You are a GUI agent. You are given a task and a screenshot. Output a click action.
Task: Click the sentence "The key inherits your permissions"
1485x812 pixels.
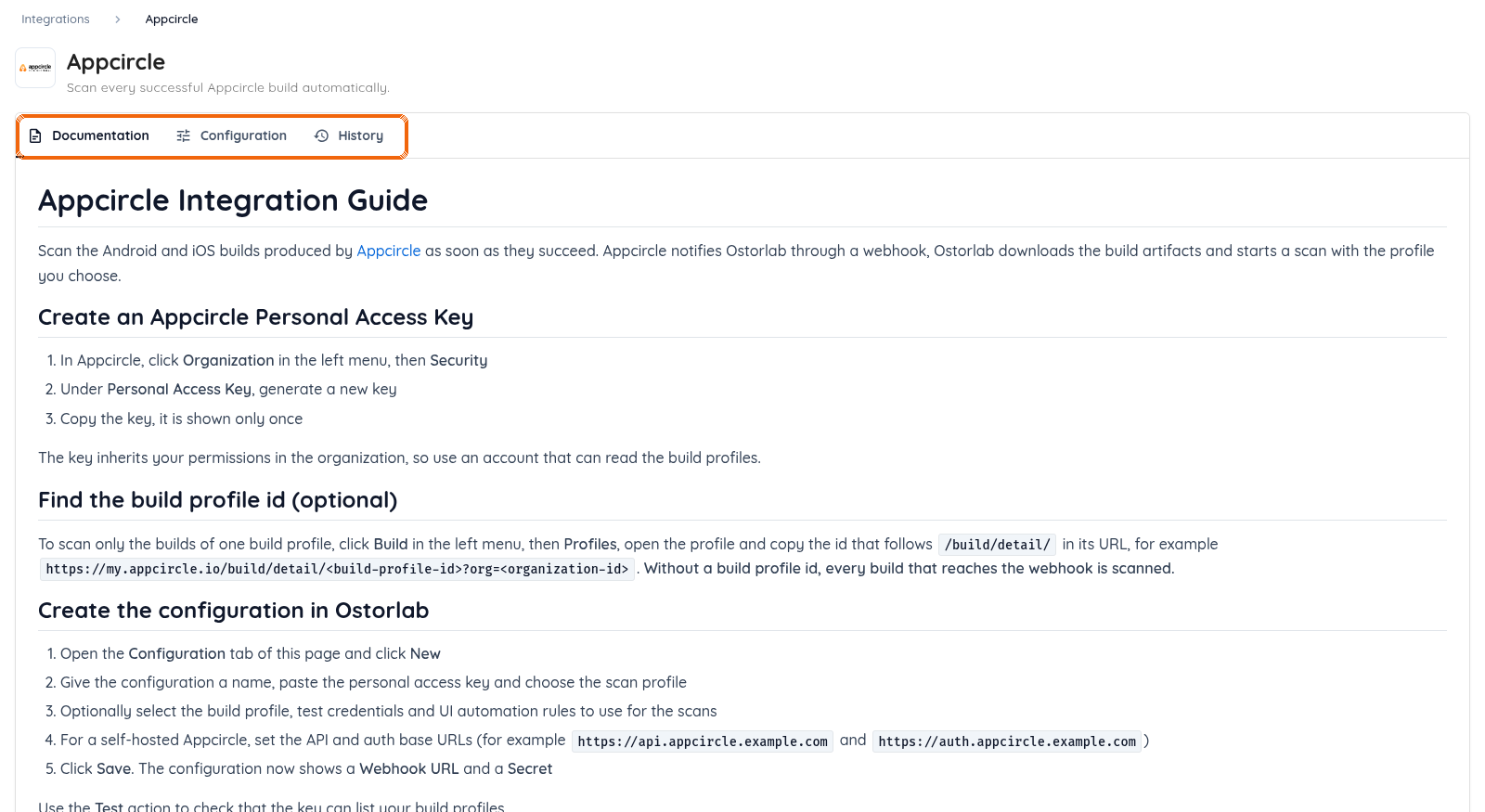point(399,458)
